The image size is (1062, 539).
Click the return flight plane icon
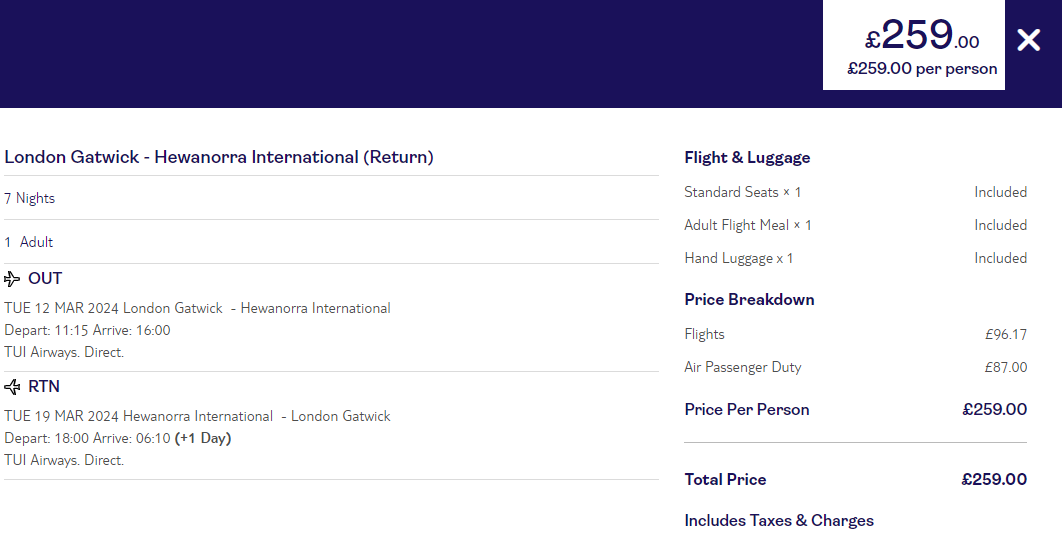(12, 387)
